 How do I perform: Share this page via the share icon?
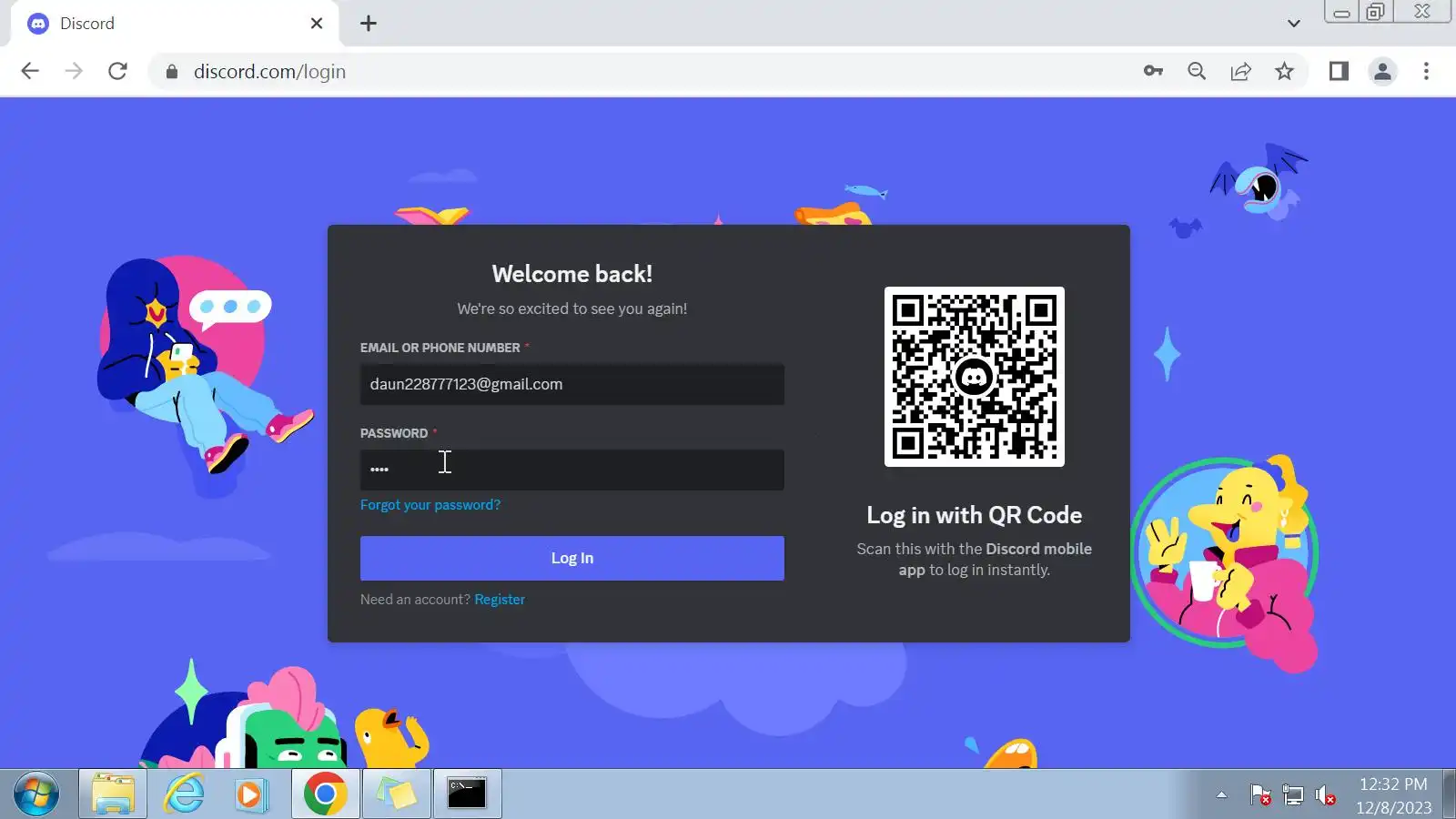tap(1240, 71)
